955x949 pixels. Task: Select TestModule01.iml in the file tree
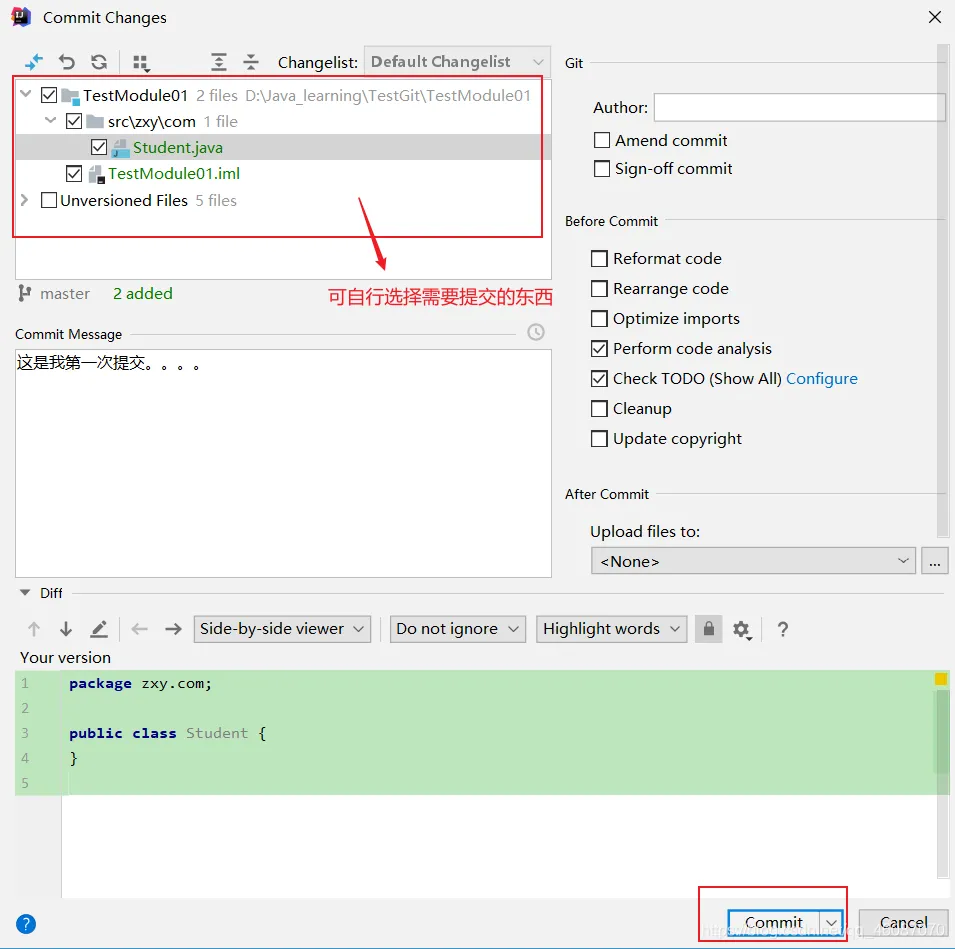click(174, 174)
